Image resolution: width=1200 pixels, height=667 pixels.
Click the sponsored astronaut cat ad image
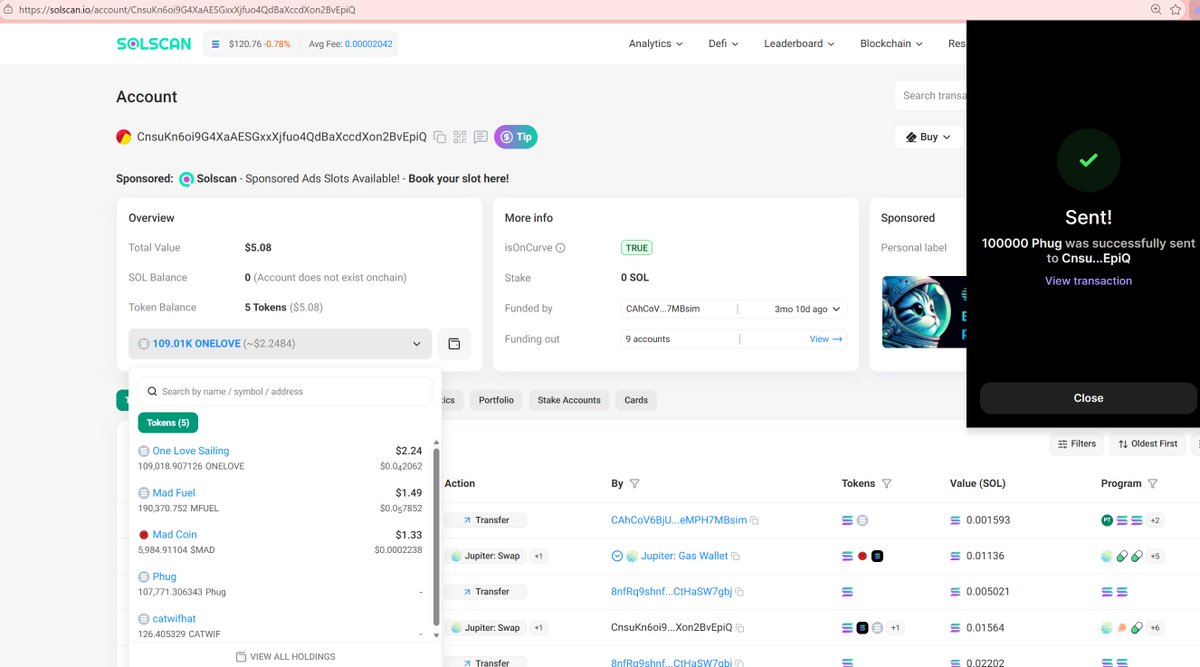coord(925,312)
